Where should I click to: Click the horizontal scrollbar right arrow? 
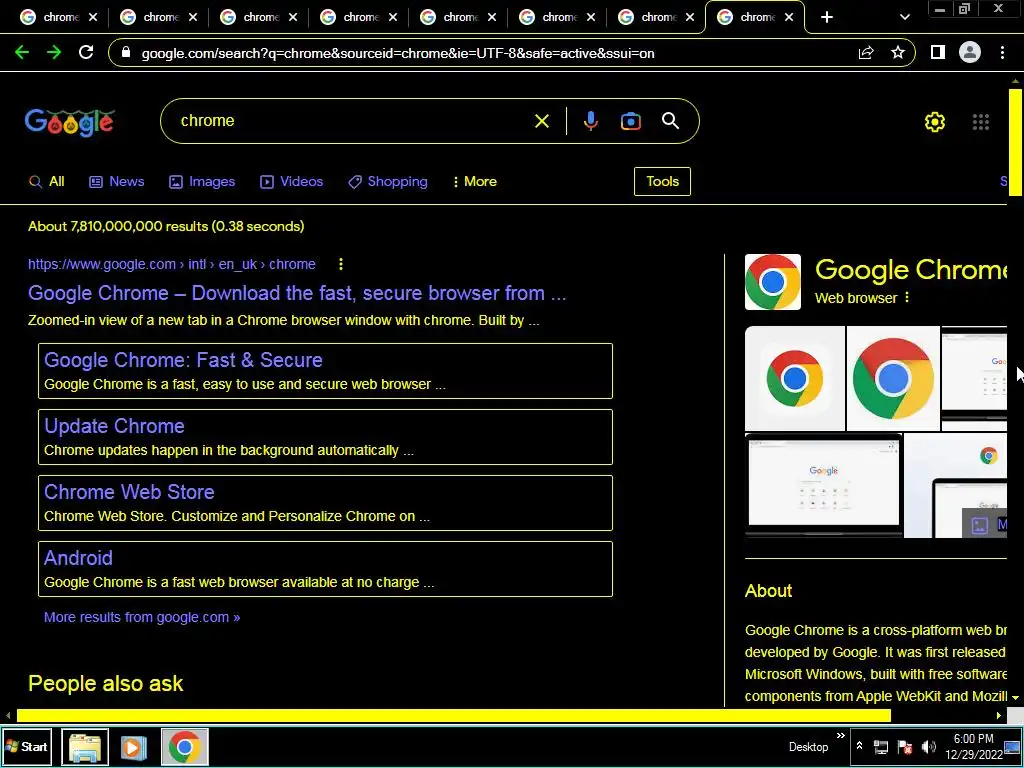(999, 716)
